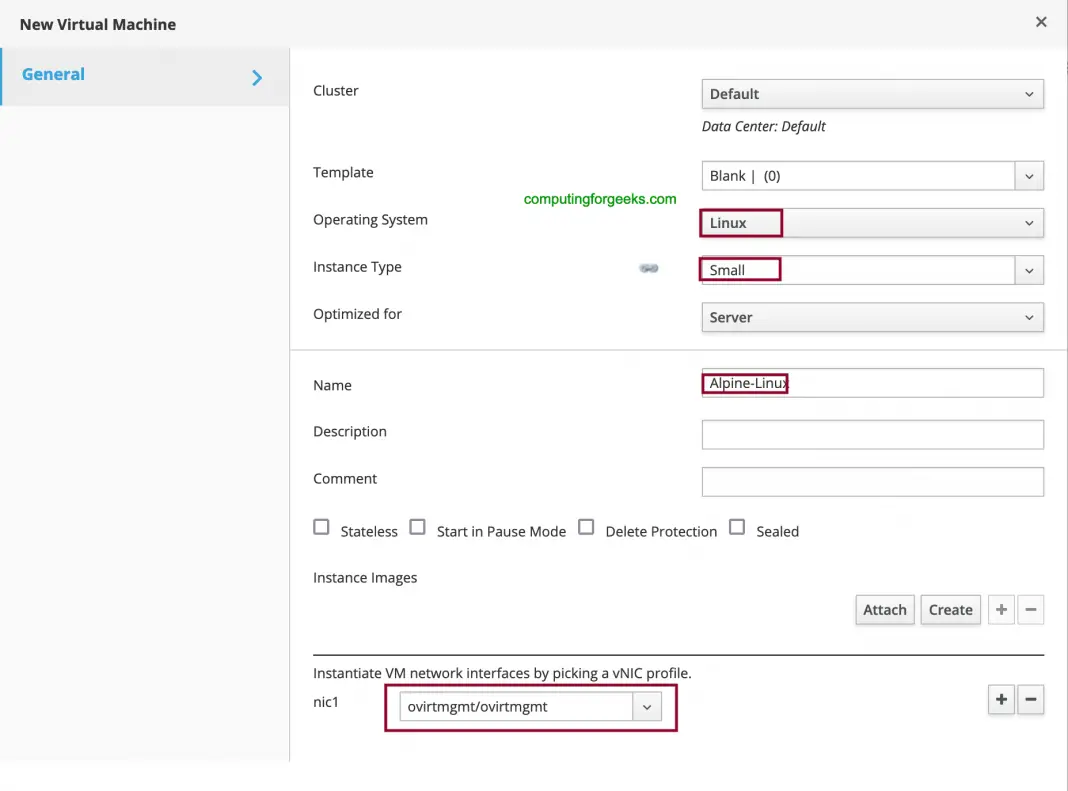Select the General section in the sidebar
This screenshot has height=791, width=1068.
tap(53, 74)
